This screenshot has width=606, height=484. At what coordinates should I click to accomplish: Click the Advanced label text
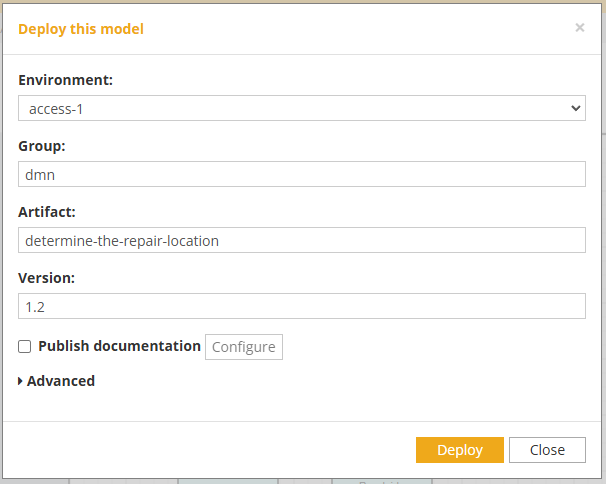(x=61, y=381)
